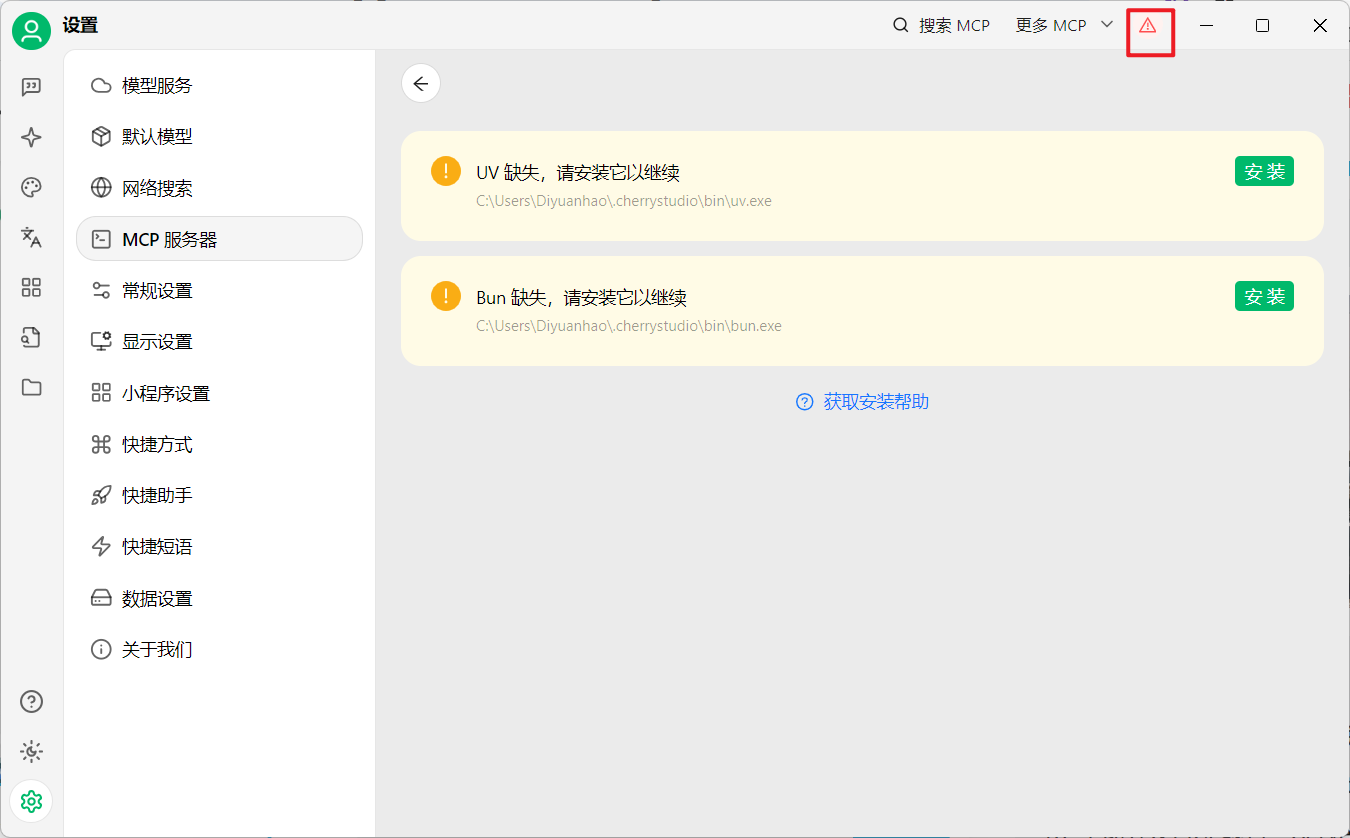Open the mini apps grid sidebar icon
The width and height of the screenshot is (1350, 838).
pyautogui.click(x=31, y=288)
